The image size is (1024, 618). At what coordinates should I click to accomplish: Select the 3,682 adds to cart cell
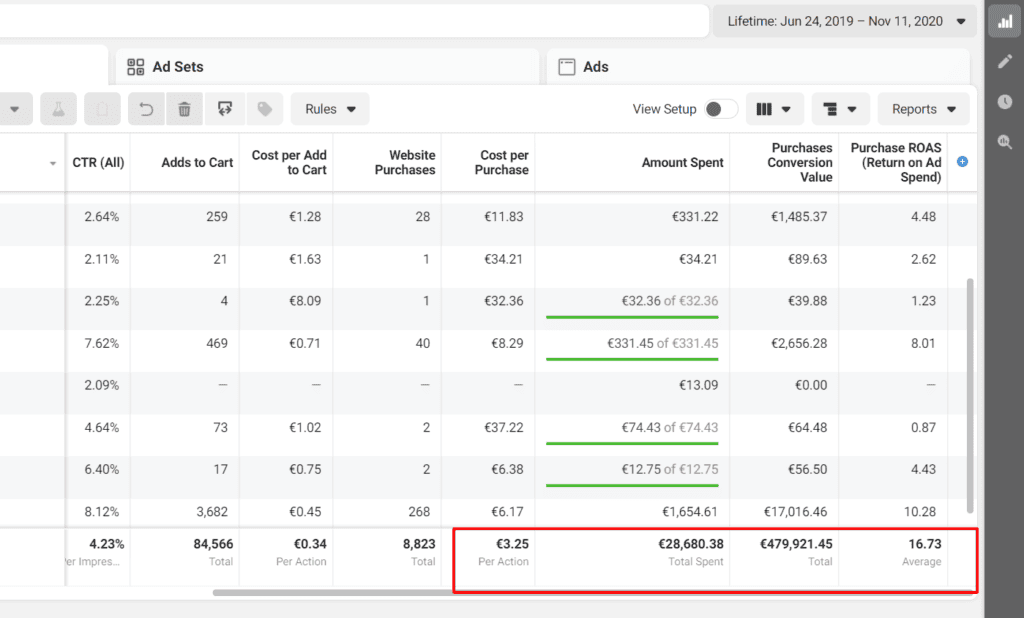212,512
